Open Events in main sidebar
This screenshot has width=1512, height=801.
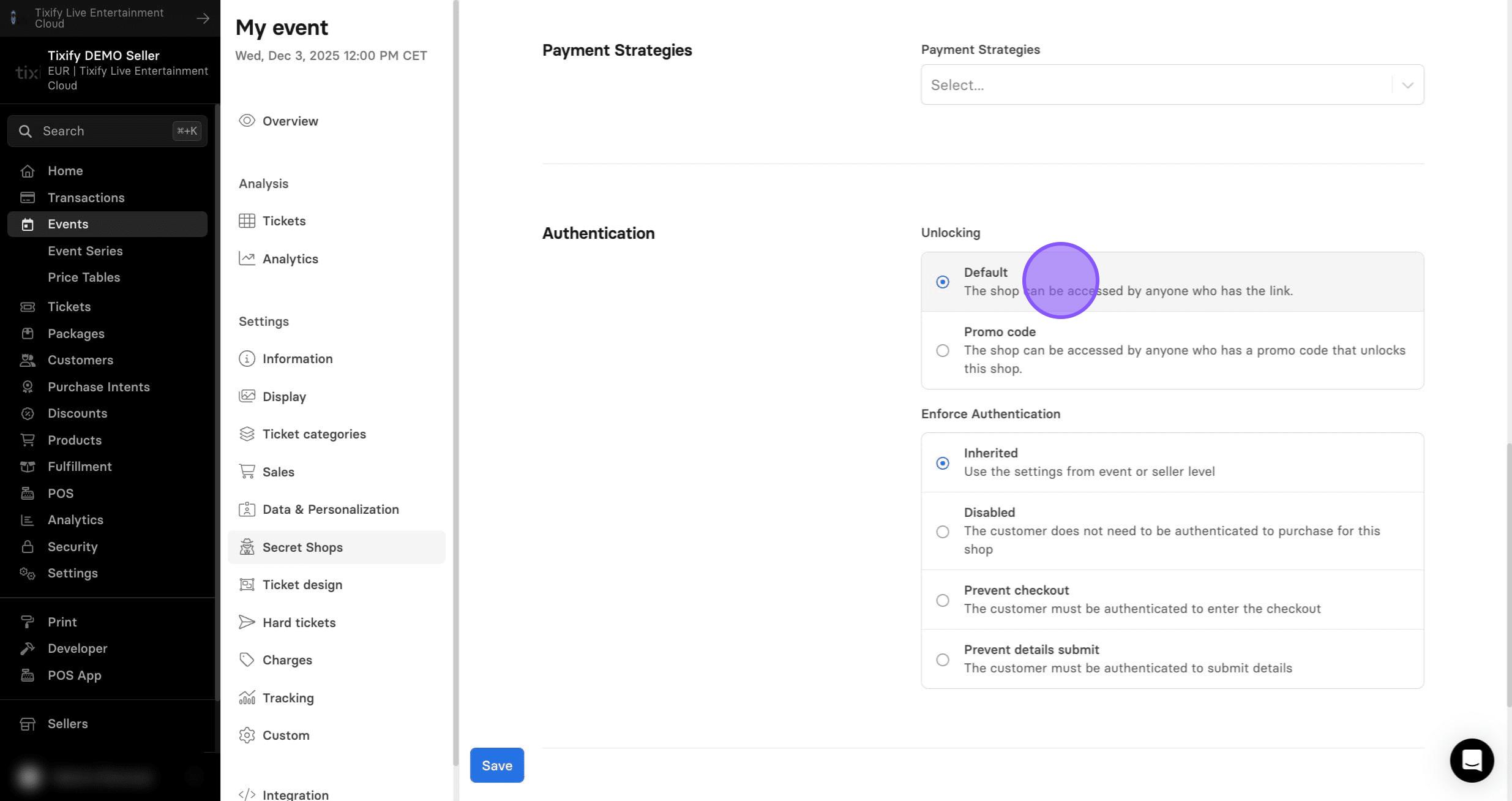[x=107, y=224]
